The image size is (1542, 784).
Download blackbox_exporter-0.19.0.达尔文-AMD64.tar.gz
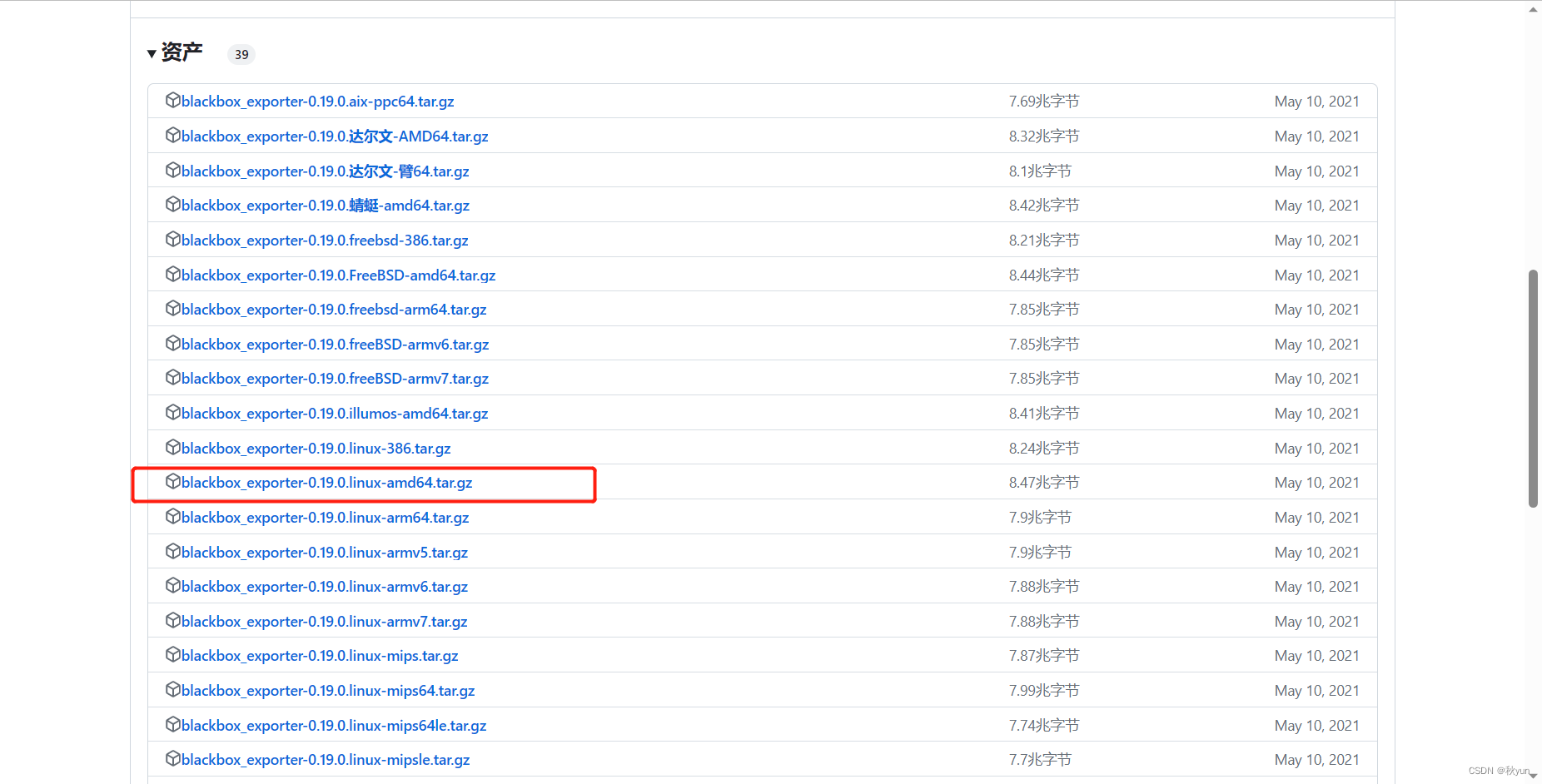(x=335, y=136)
